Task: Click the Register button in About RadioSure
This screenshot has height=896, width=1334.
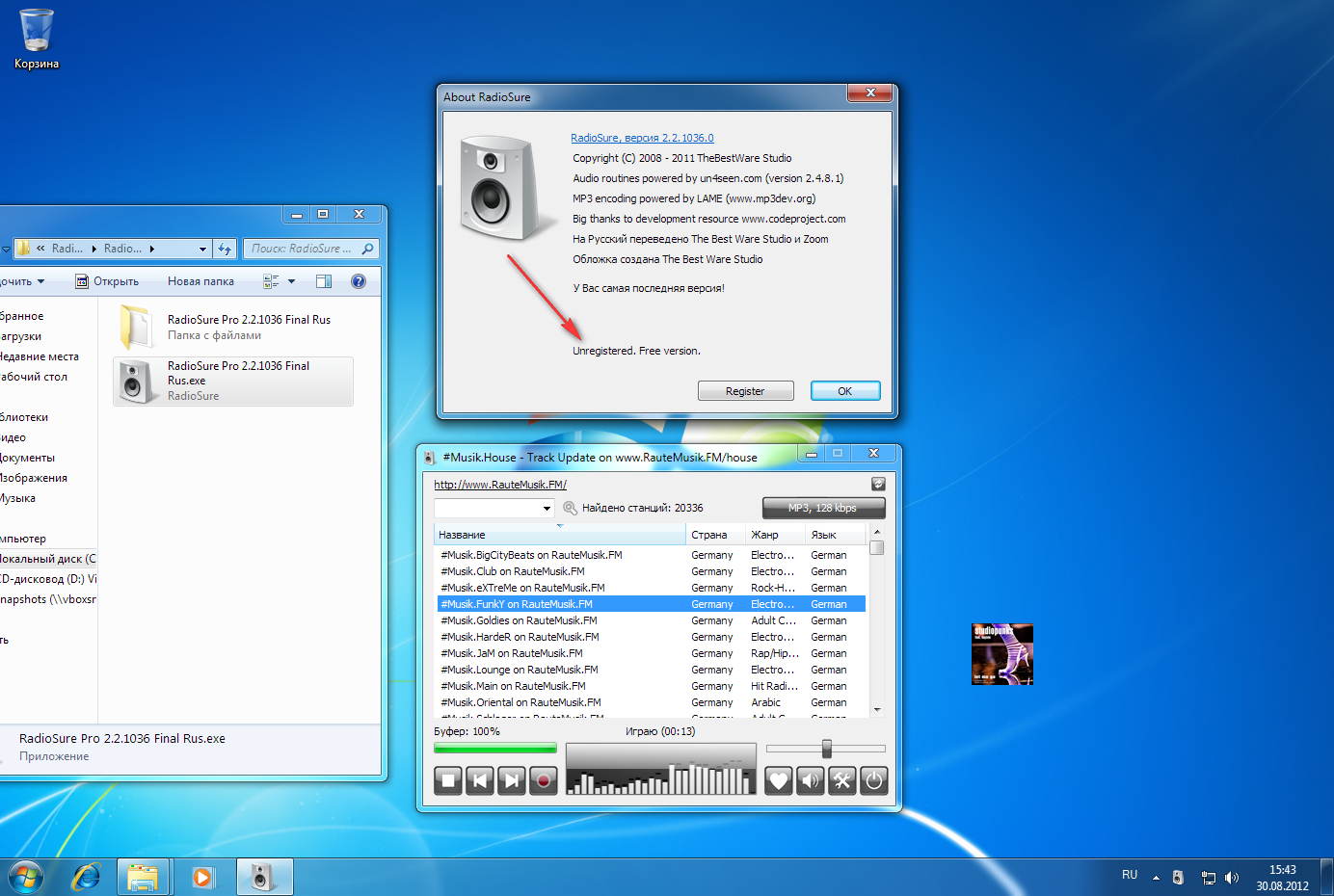Action: pyautogui.click(x=745, y=391)
